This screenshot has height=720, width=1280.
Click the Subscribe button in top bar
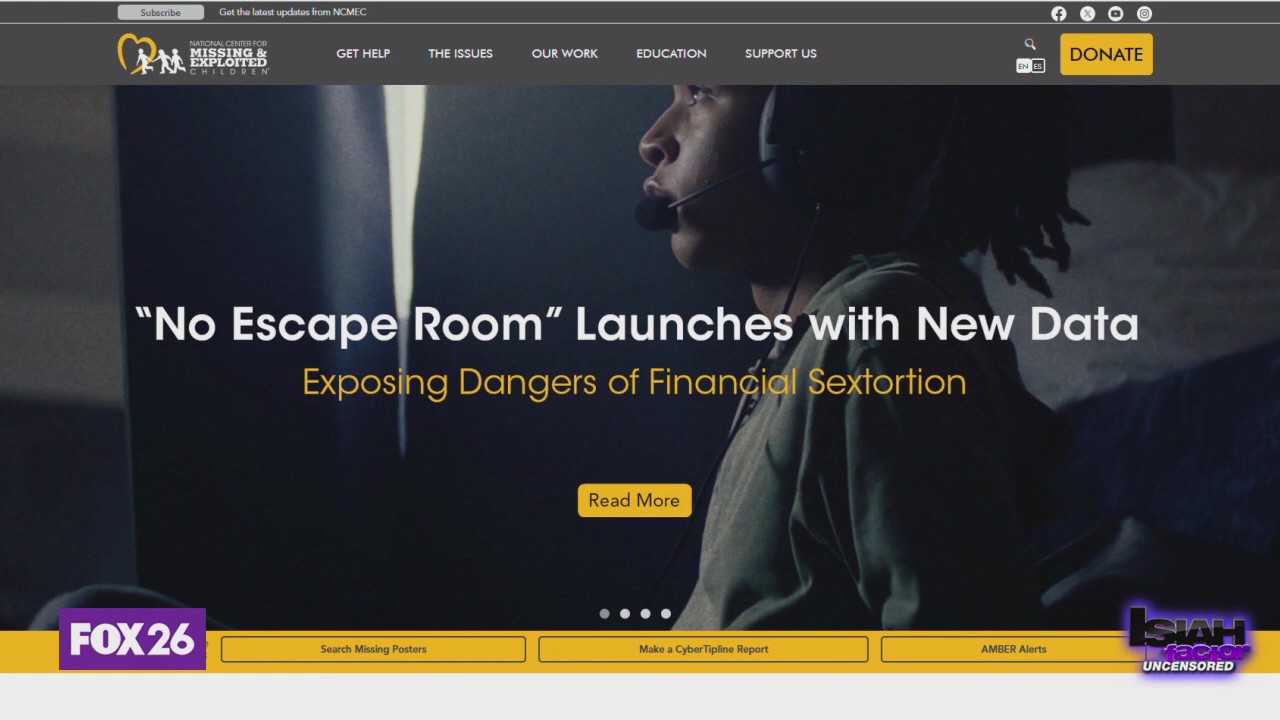[160, 13]
